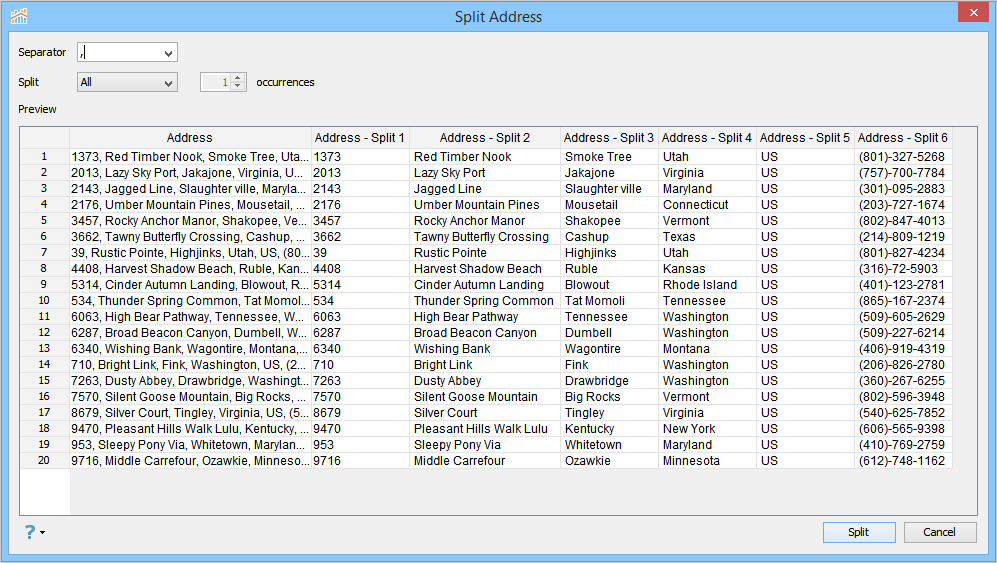The image size is (997, 563).
Task: Click cell 'Kansas'
Action: (x=707, y=268)
